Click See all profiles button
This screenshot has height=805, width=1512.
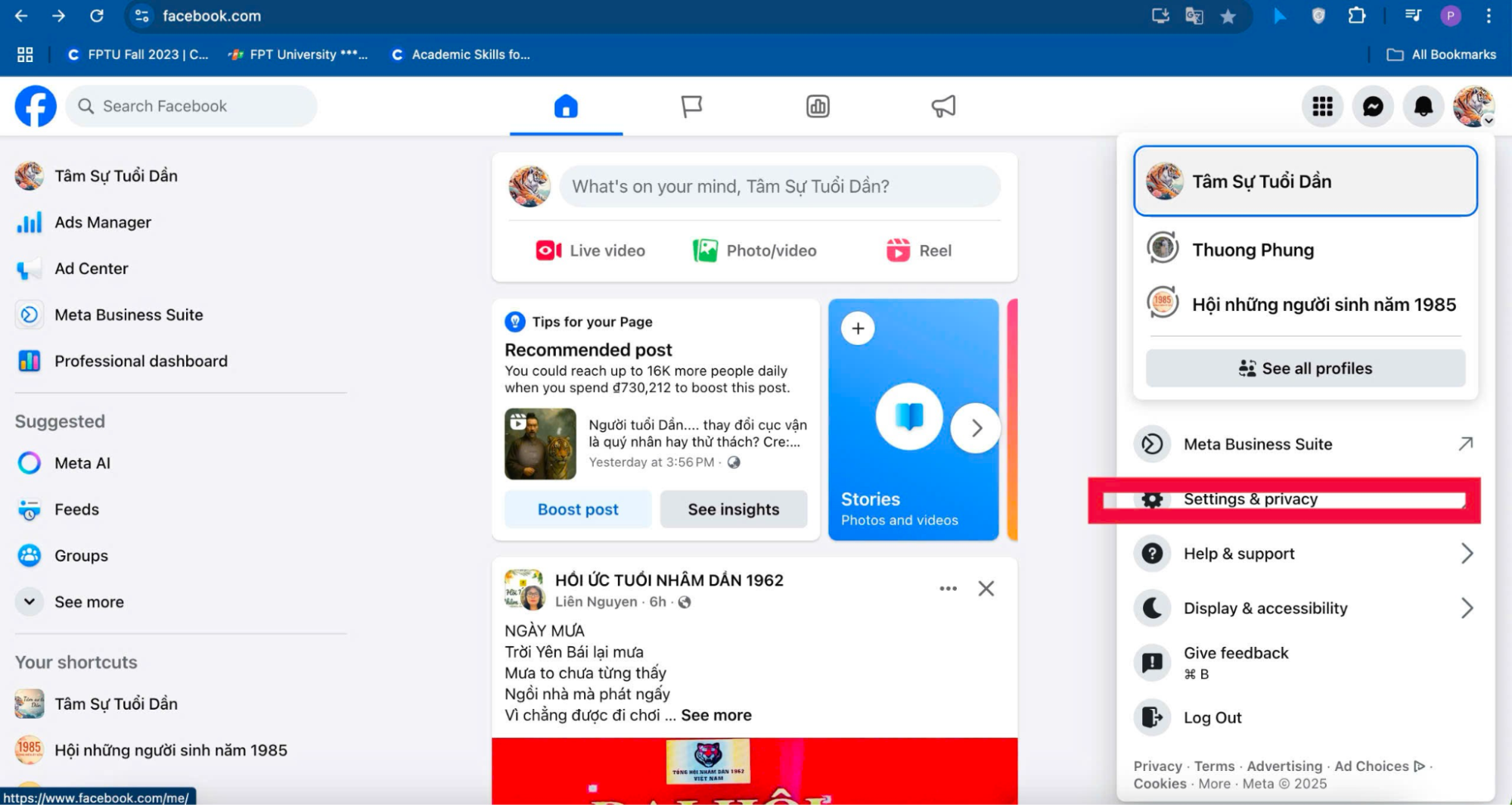[1305, 368]
